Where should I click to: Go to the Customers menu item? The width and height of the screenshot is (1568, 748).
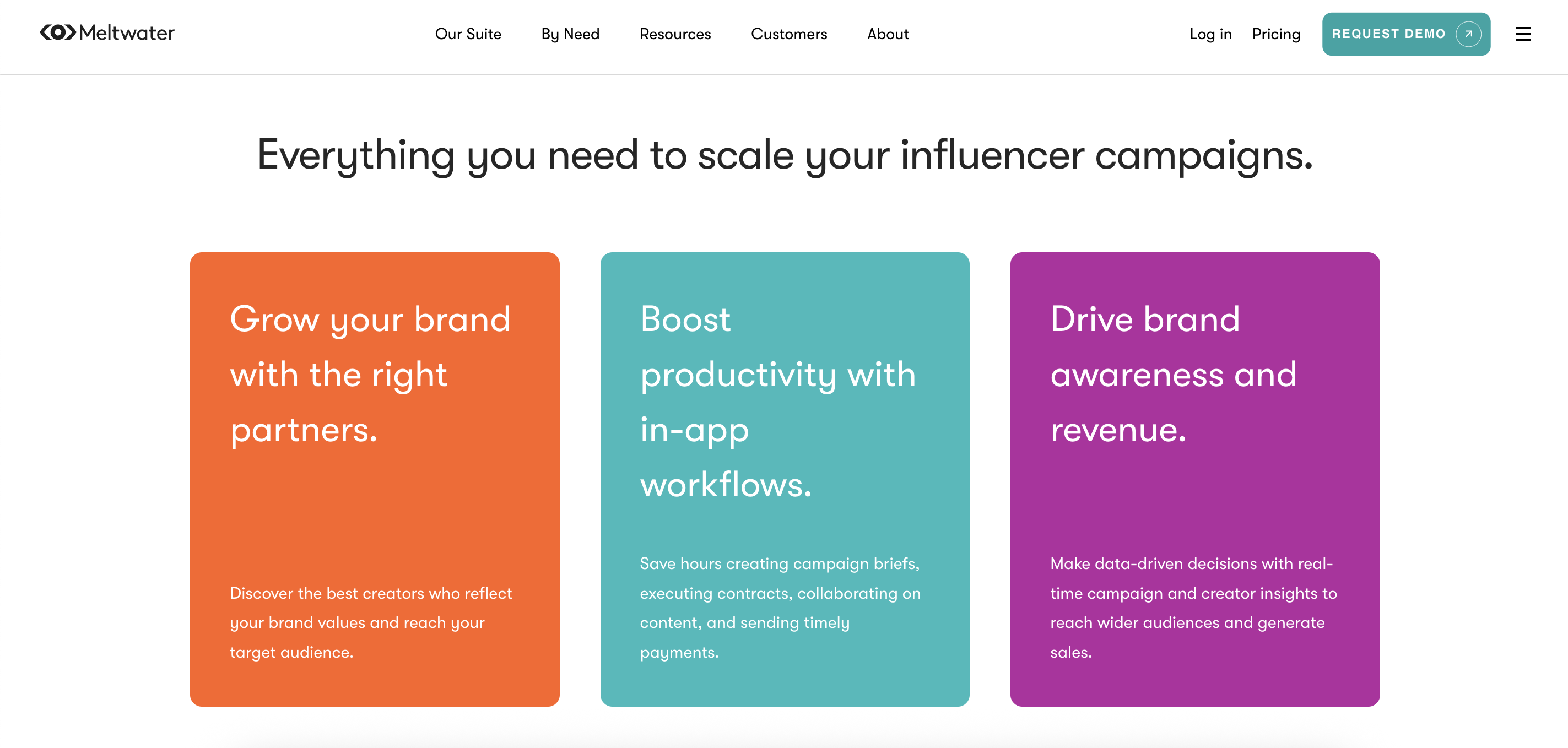pyautogui.click(x=788, y=34)
